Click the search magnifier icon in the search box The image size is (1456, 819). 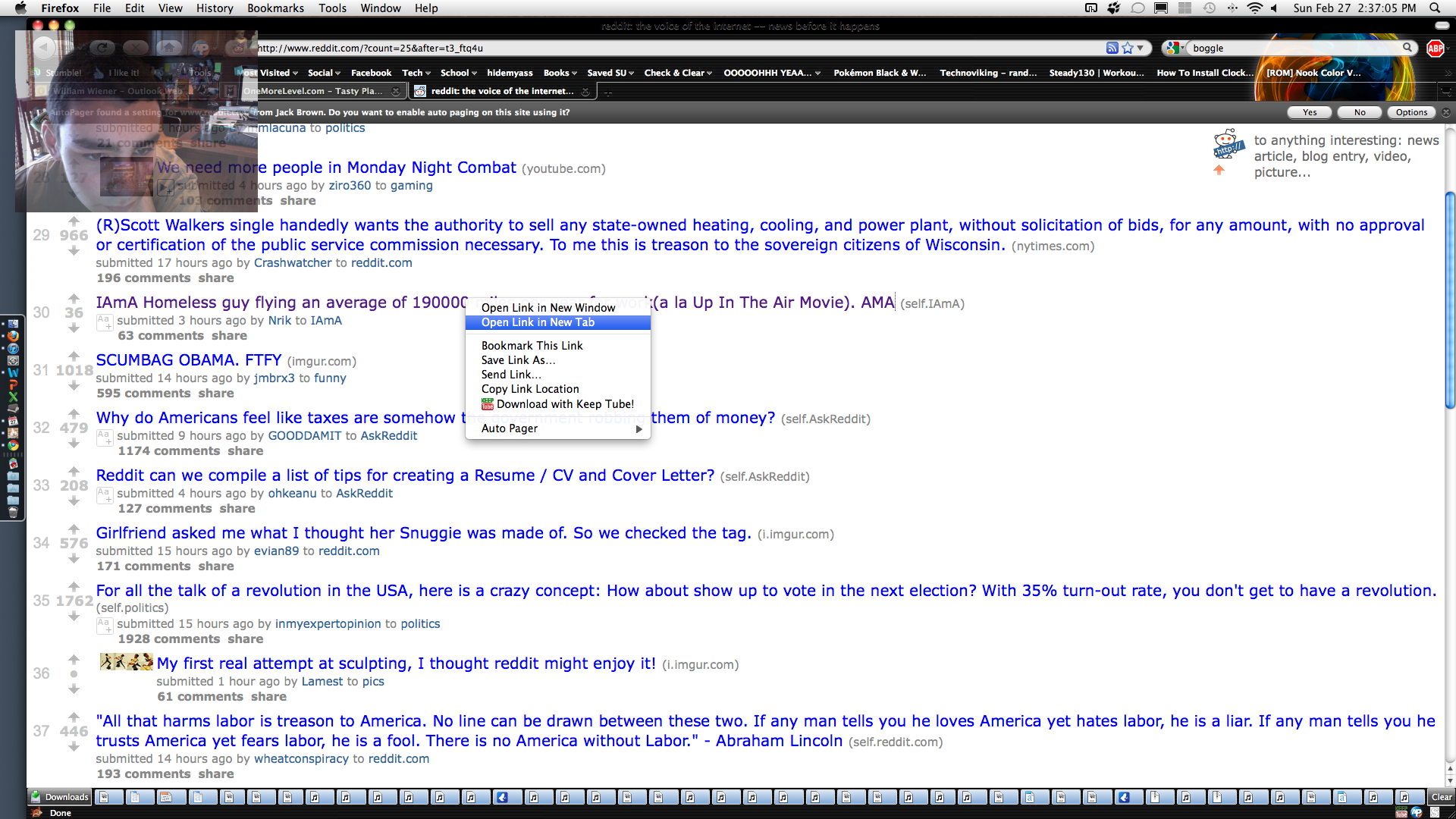coord(1407,48)
